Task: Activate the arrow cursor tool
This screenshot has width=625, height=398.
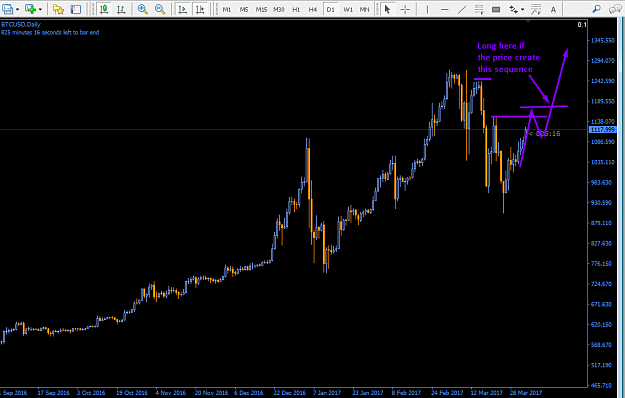Action: pos(387,9)
